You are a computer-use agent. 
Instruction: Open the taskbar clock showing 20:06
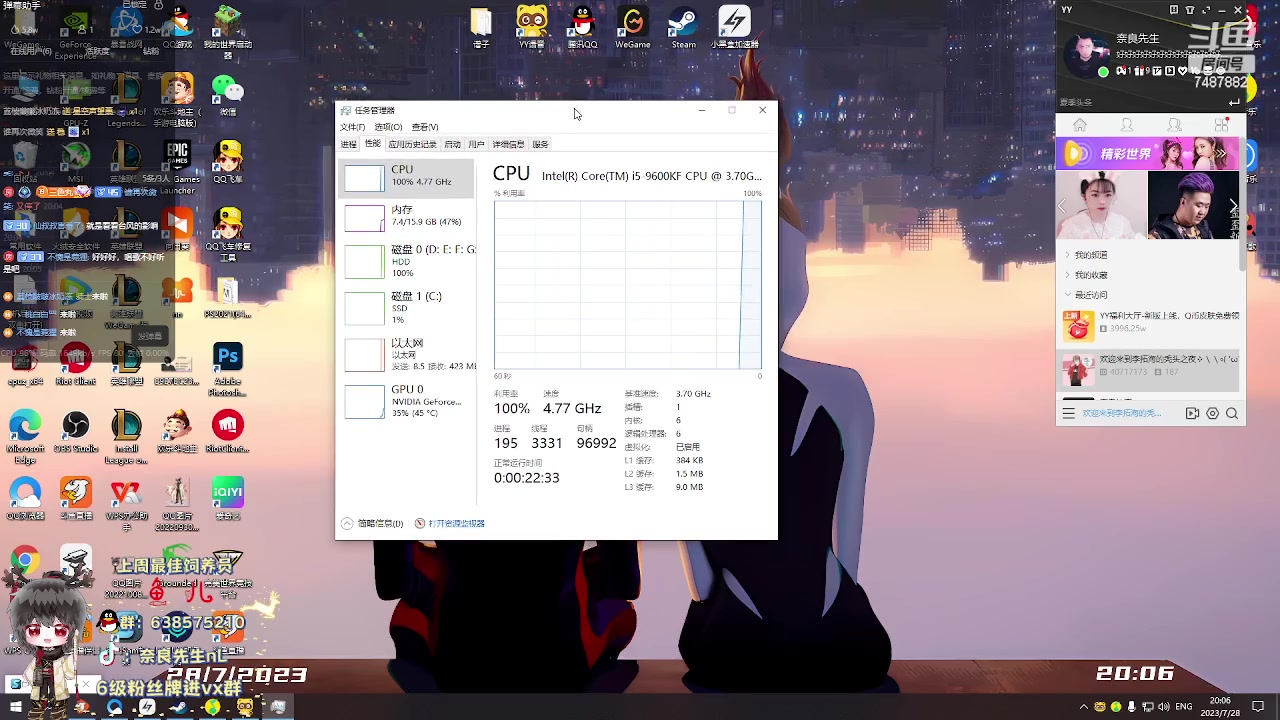(1220, 706)
